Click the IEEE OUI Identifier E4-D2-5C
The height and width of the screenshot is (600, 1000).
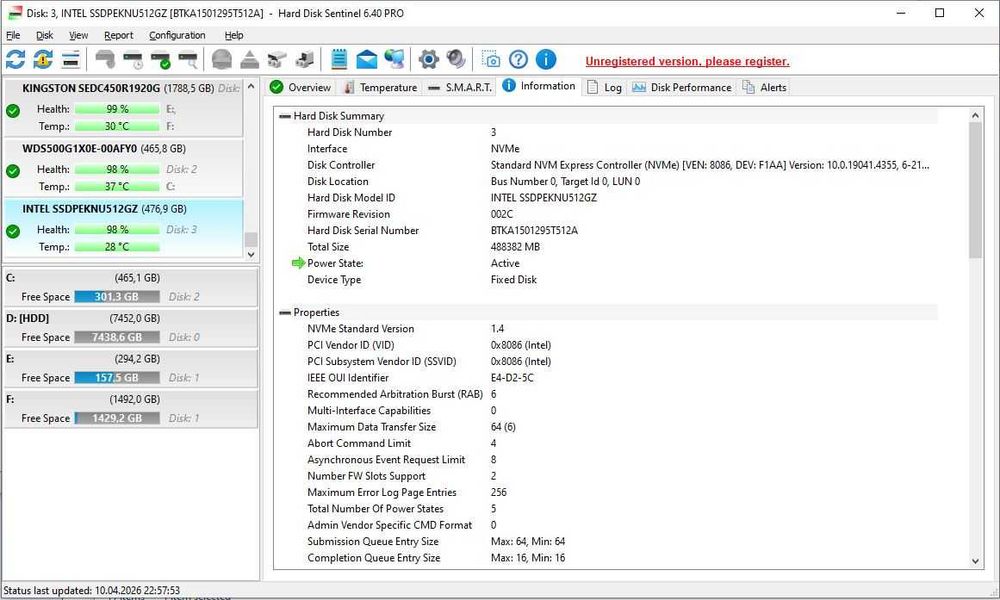tap(512, 377)
